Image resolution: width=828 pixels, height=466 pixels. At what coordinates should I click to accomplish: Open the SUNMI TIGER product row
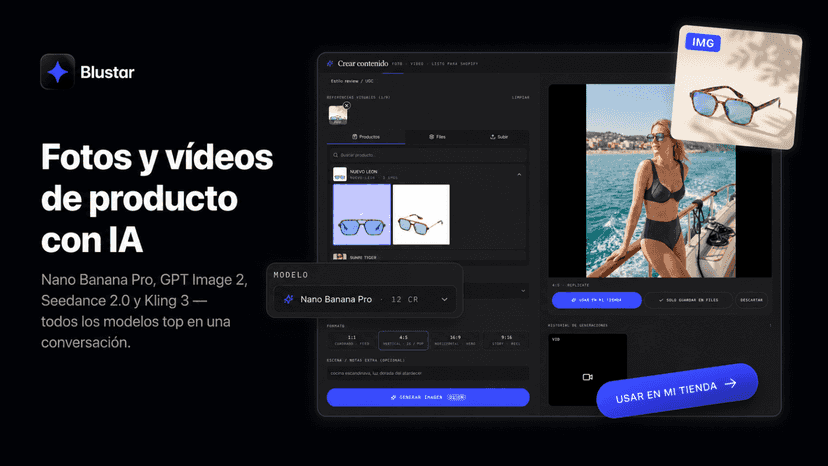coord(428,257)
